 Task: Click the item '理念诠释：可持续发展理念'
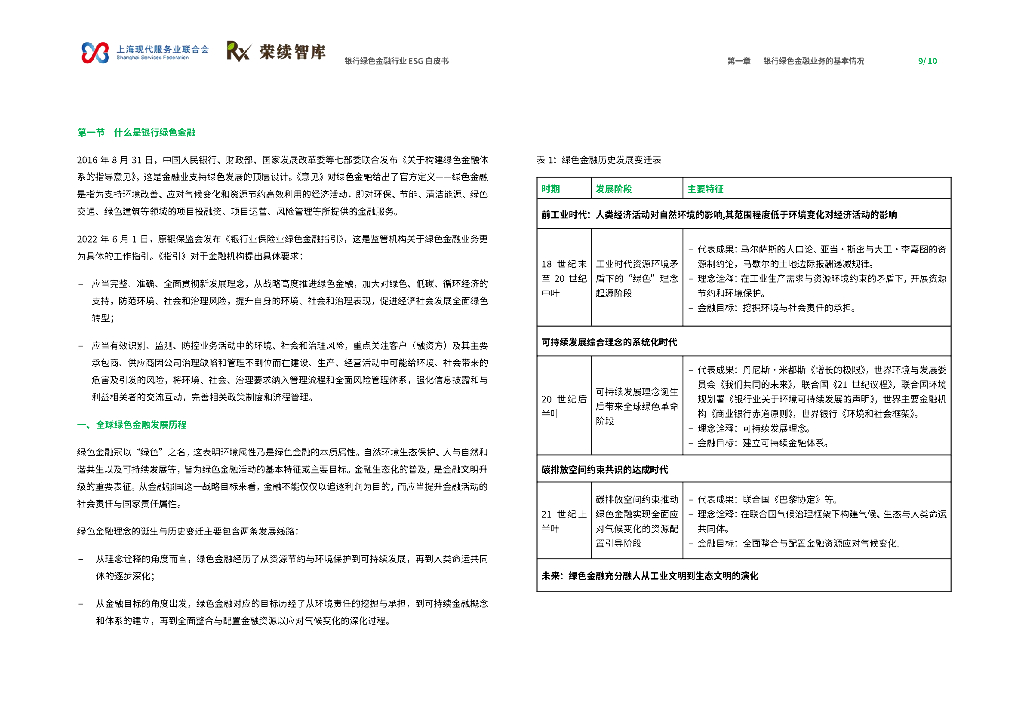click(x=750, y=428)
